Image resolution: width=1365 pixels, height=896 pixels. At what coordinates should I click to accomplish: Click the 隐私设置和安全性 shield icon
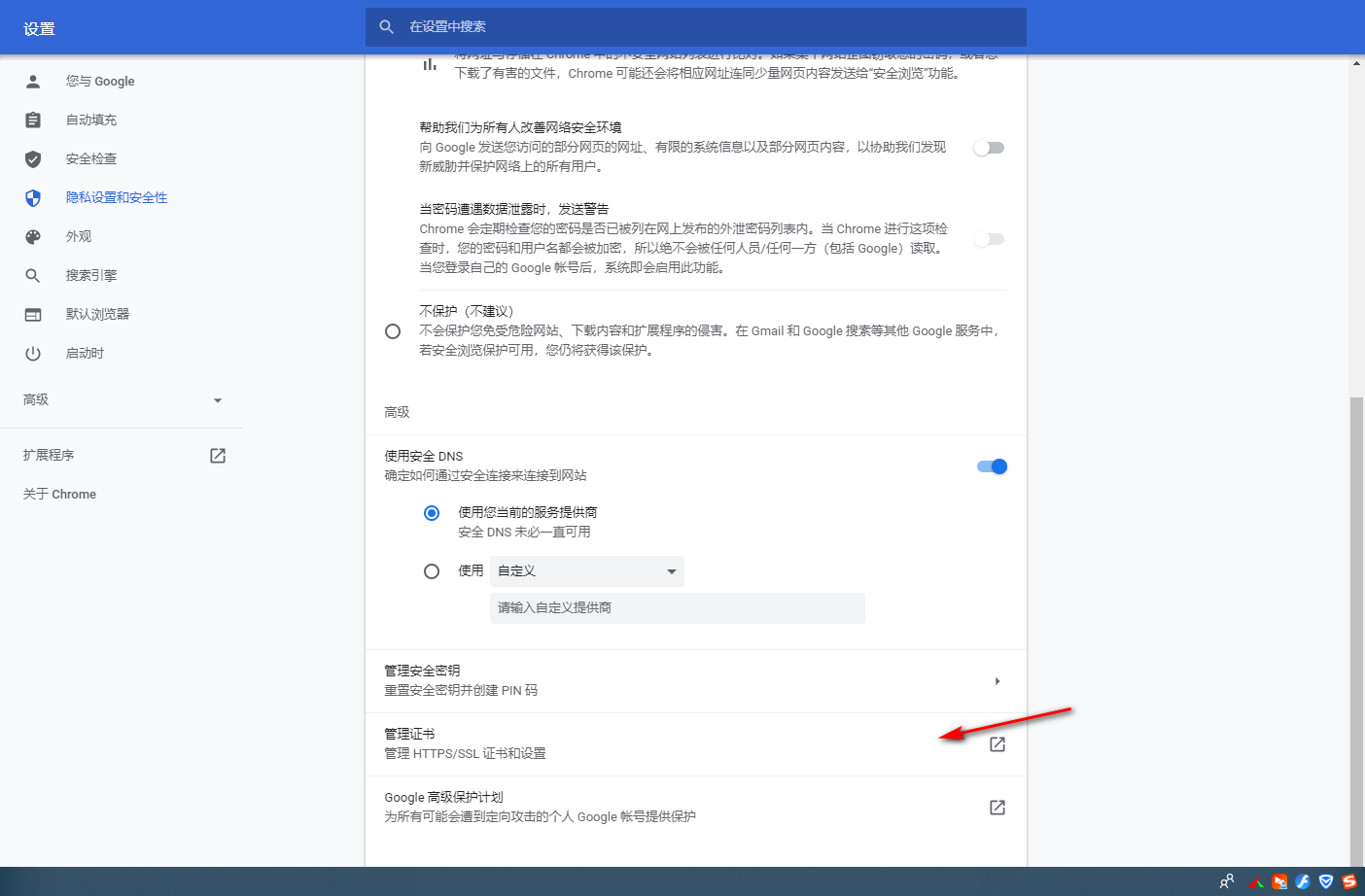point(33,197)
